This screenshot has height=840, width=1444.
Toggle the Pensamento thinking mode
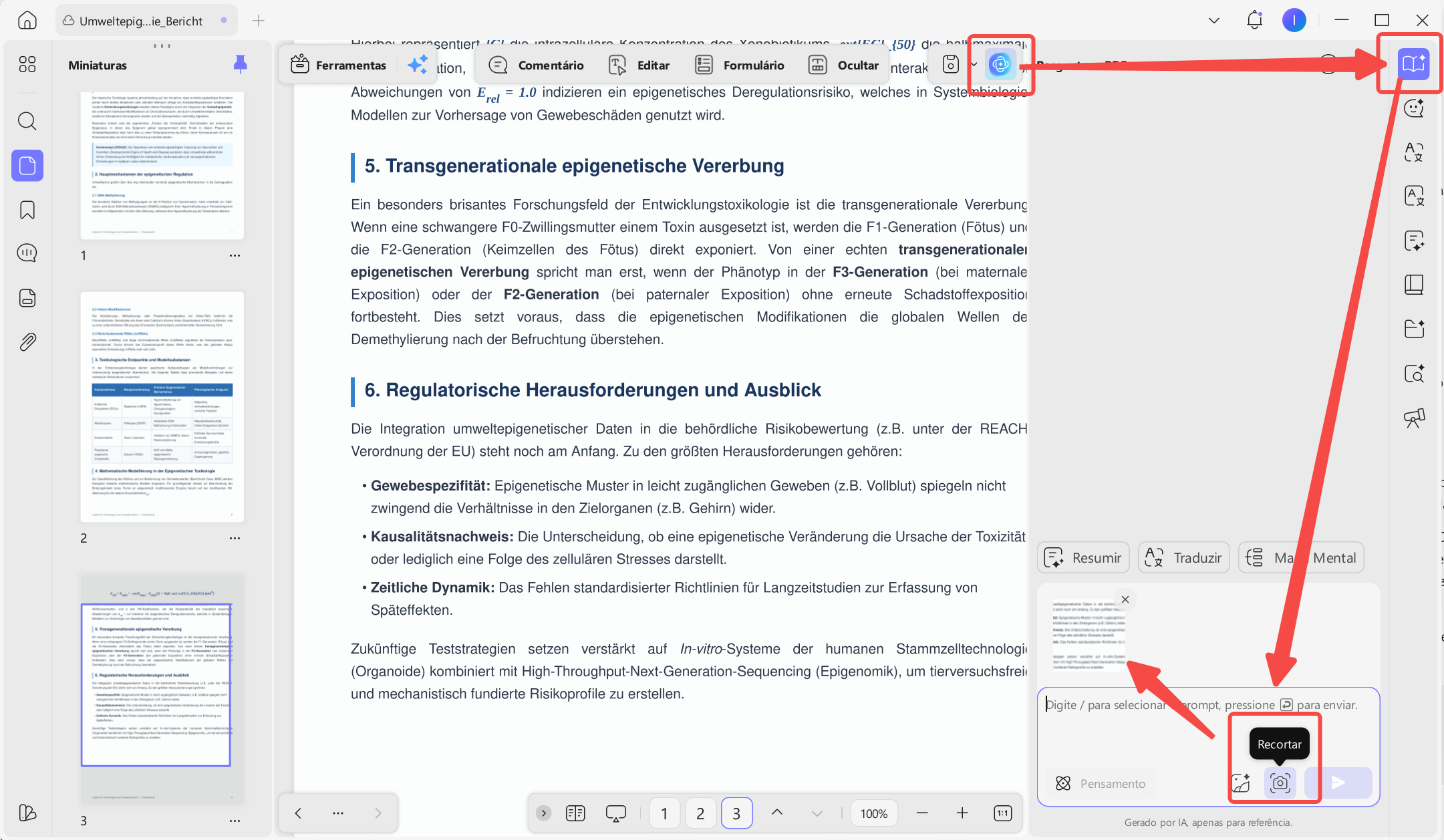coord(1100,783)
